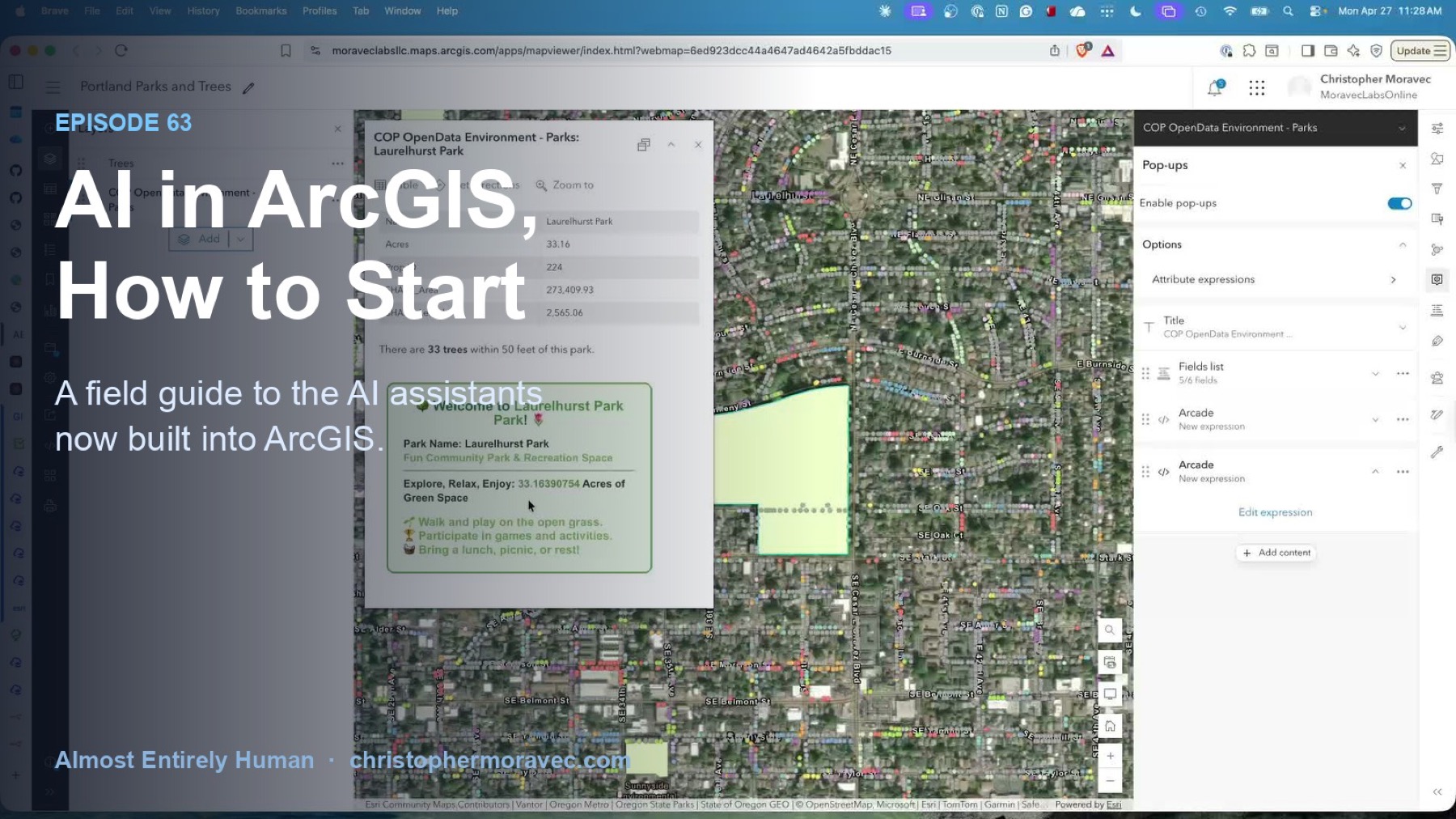This screenshot has width=1456, height=819.
Task: Open the layer Properties sliders icon
Action: coord(1437,129)
